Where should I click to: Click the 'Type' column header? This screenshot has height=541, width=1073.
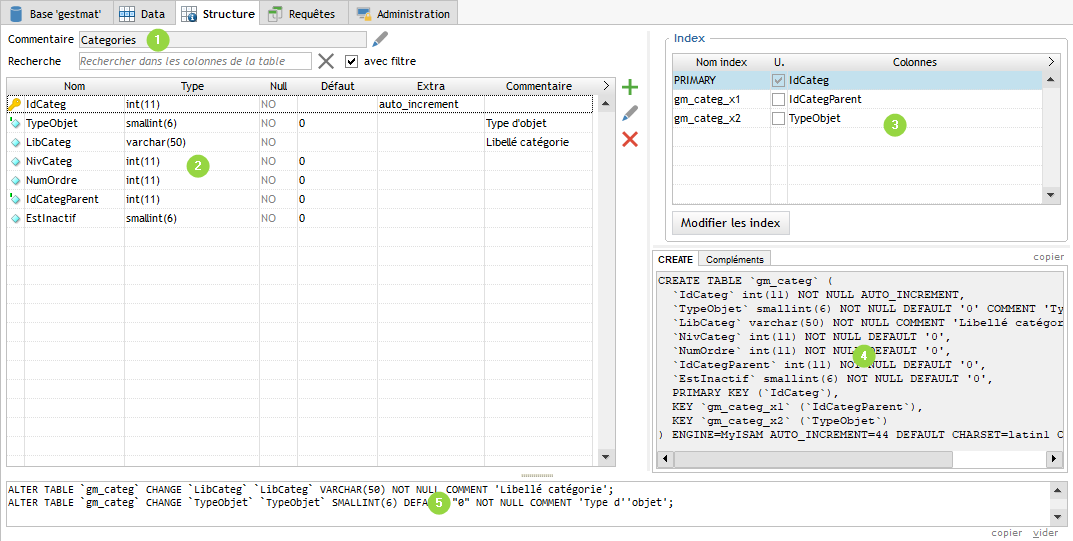tap(192, 85)
